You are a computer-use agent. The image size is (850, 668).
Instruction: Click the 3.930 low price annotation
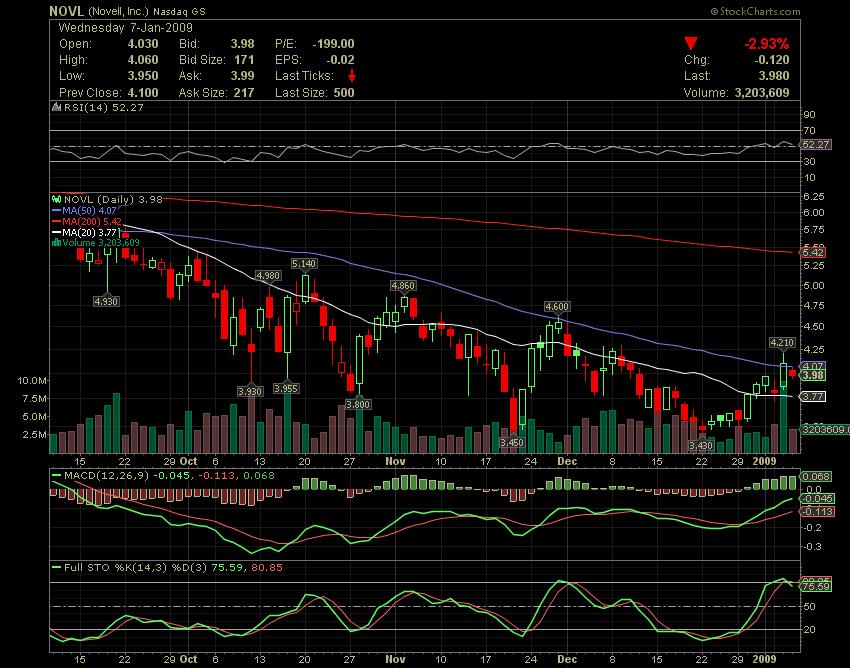pos(250,391)
